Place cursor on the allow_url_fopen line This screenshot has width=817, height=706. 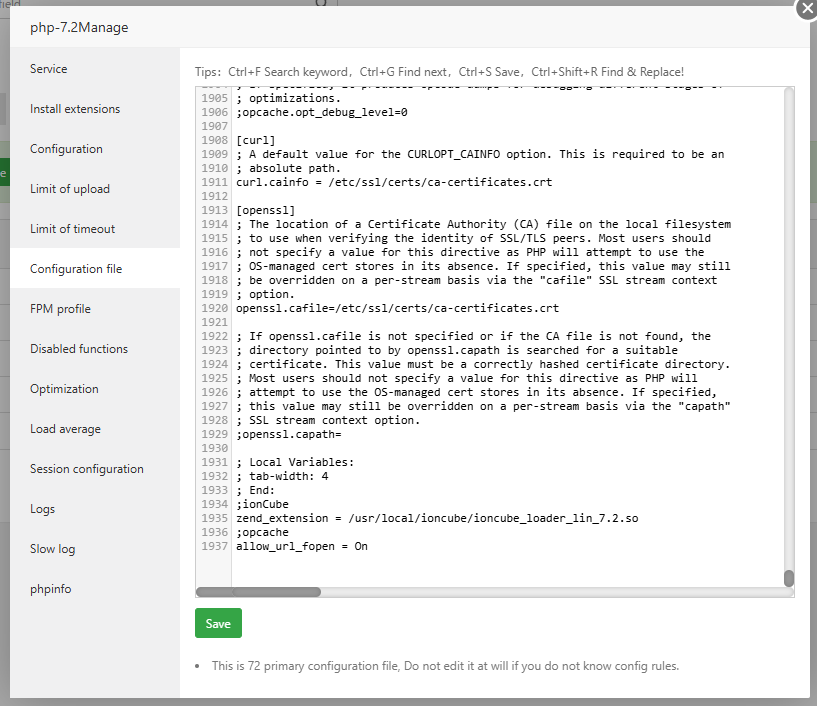coord(302,547)
